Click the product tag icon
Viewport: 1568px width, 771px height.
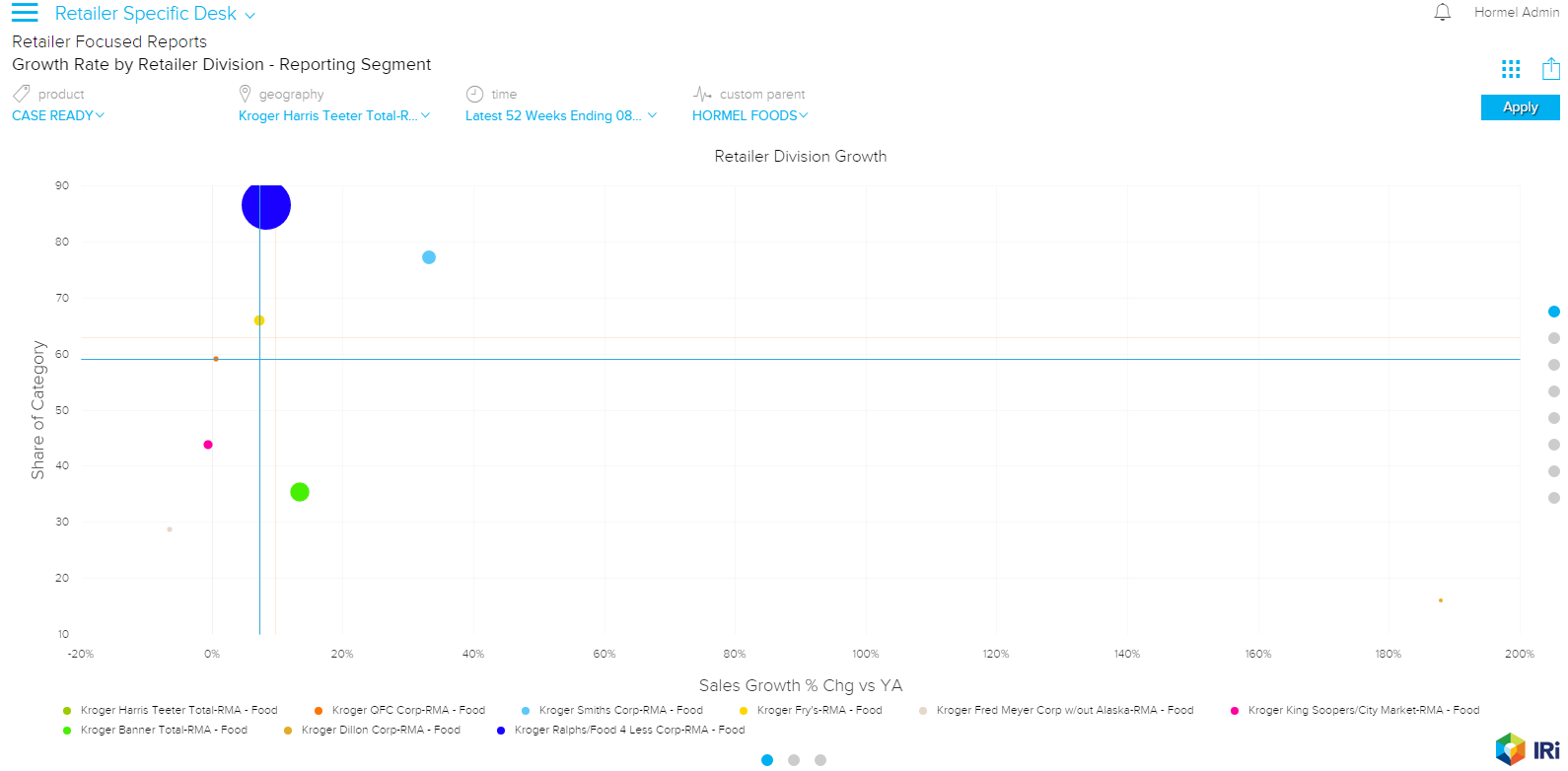pos(22,94)
